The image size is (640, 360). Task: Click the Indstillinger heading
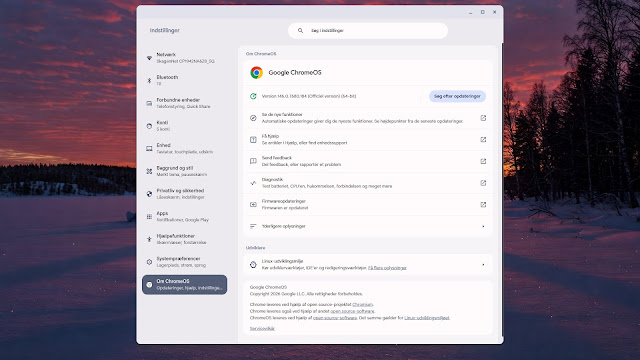[164, 30]
